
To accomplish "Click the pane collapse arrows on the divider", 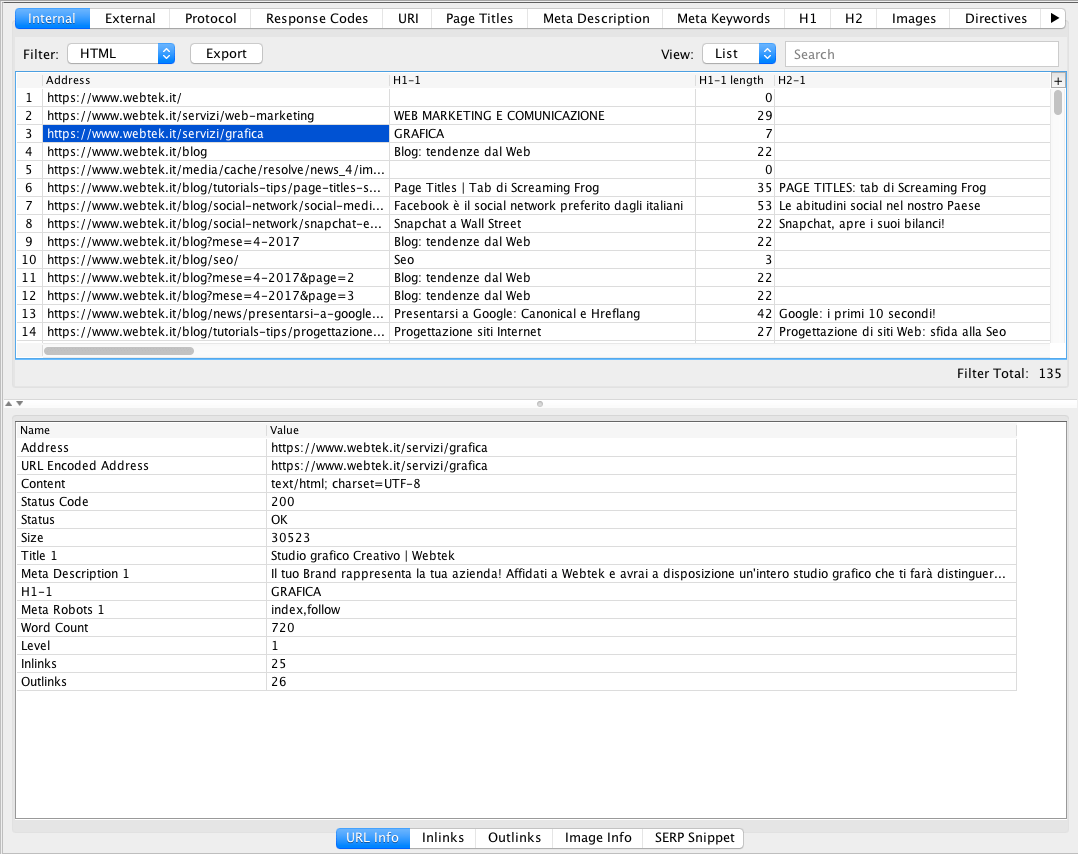I will pos(10,404).
